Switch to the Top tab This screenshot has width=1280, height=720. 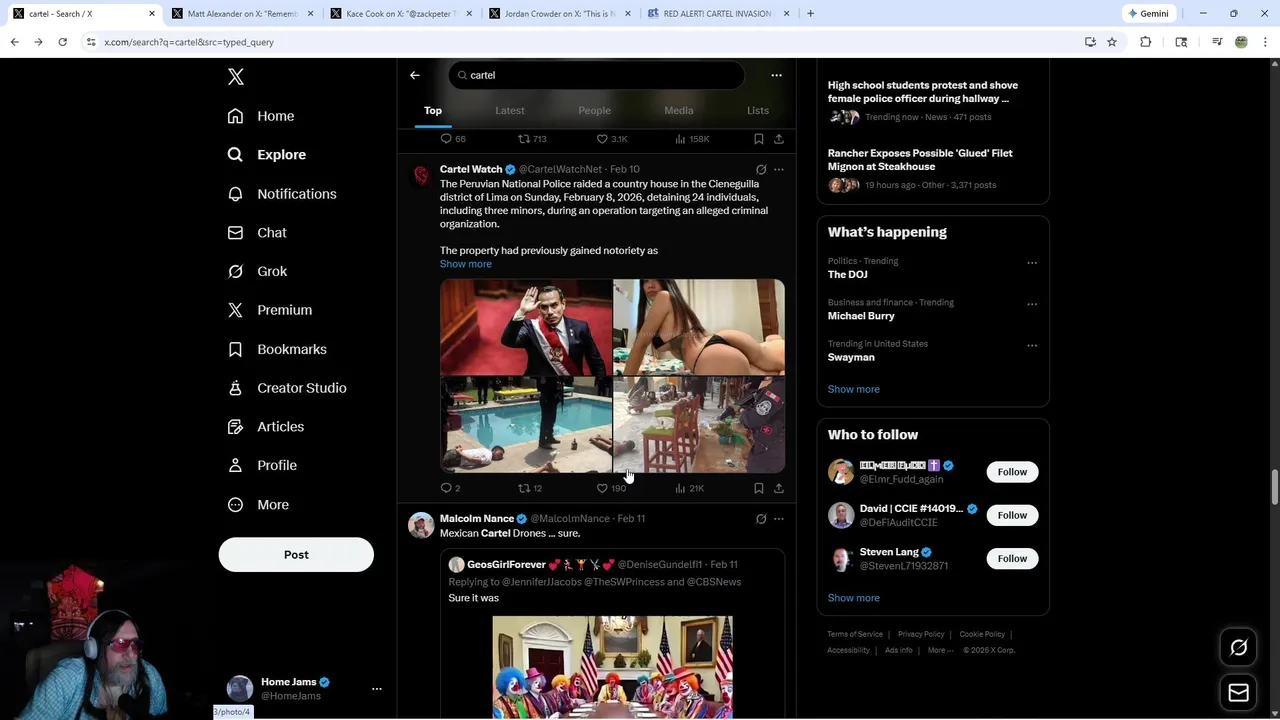(433, 111)
